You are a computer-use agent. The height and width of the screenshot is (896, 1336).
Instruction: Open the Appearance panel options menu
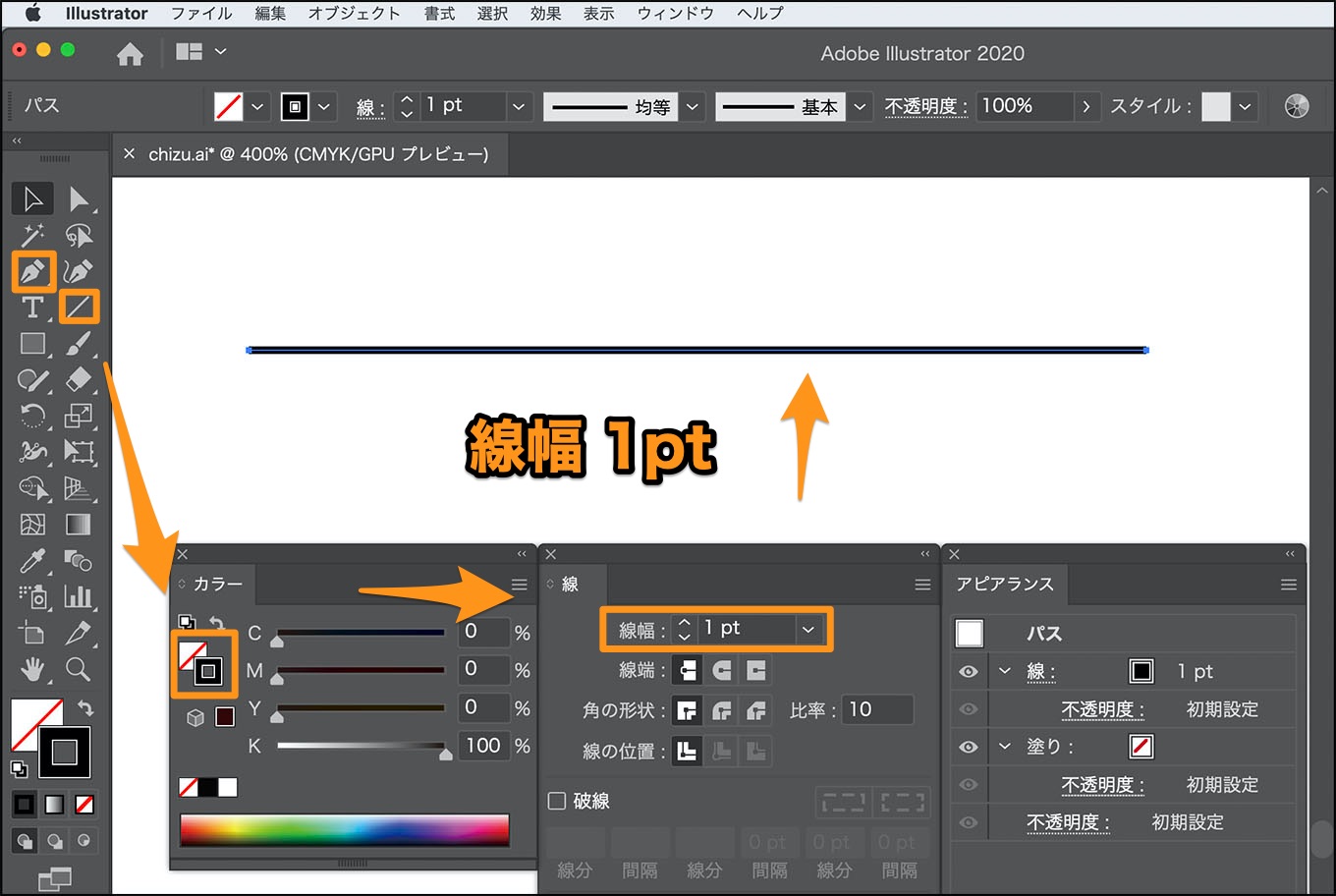[x=1289, y=585]
